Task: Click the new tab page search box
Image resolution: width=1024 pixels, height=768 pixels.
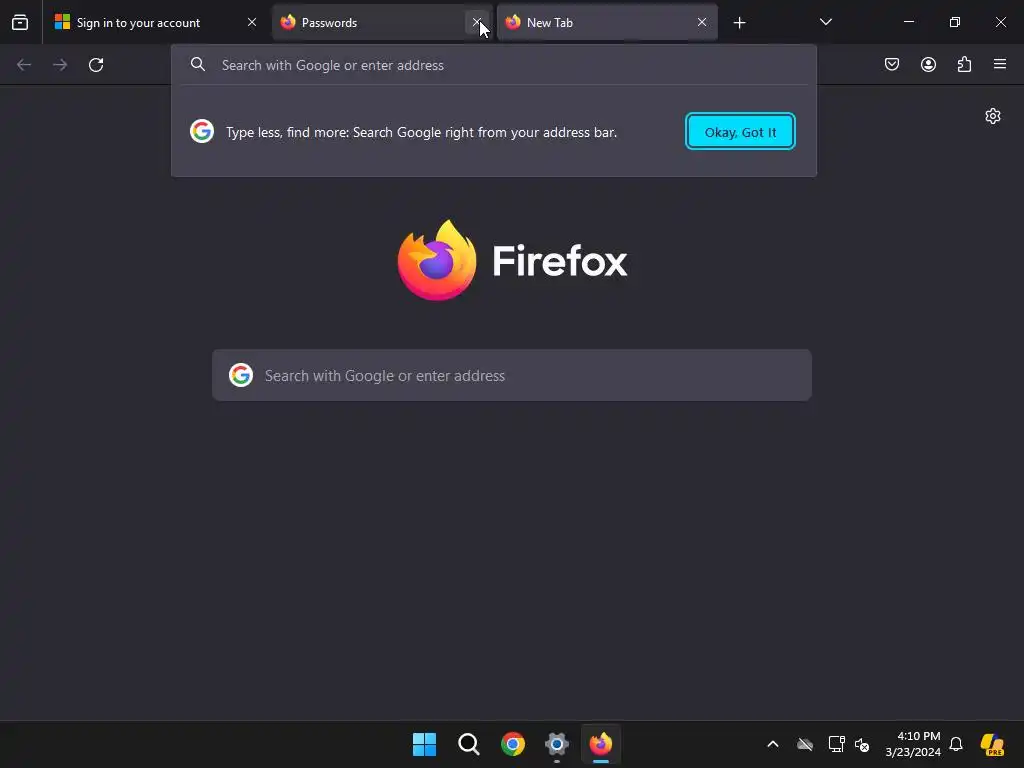Action: [512, 376]
